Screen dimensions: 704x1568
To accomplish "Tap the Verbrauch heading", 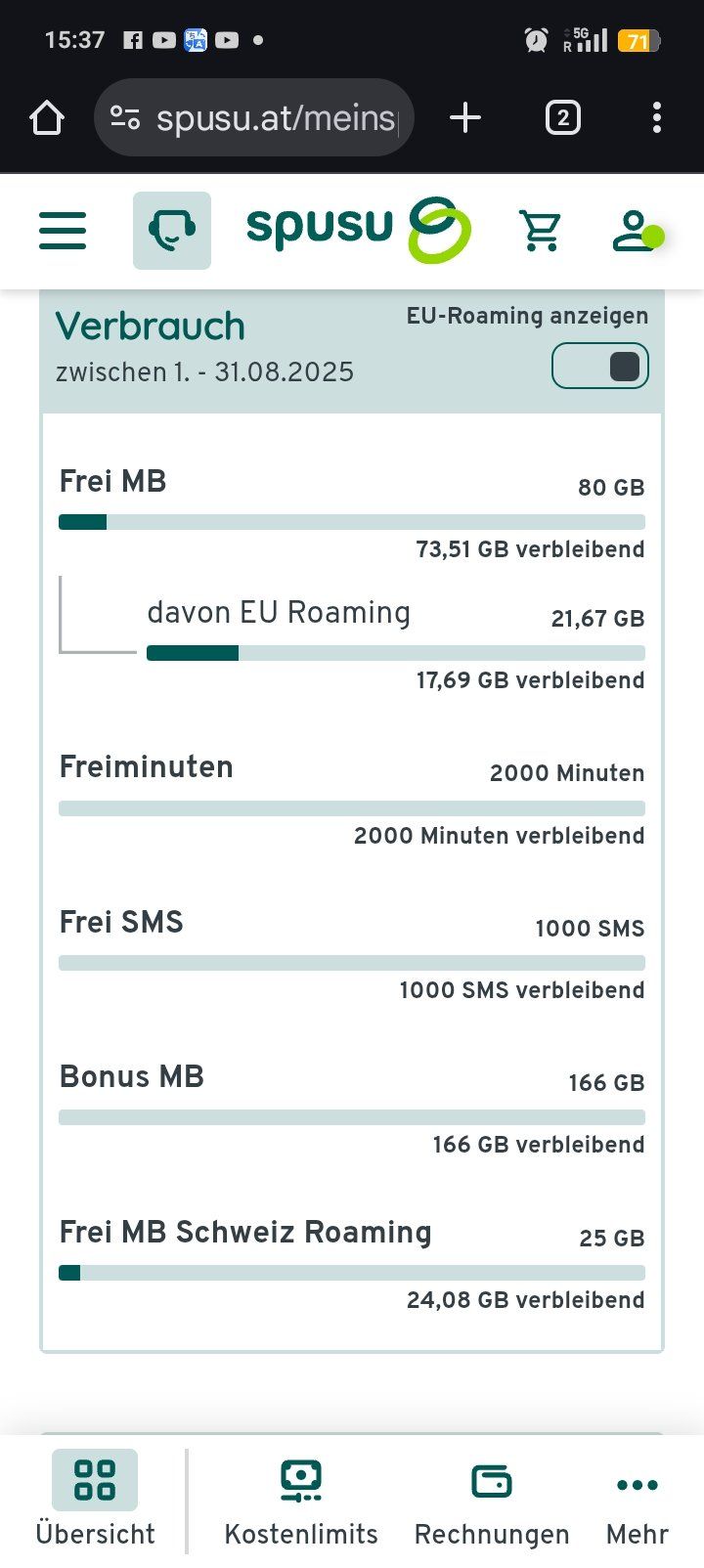I will (x=151, y=327).
